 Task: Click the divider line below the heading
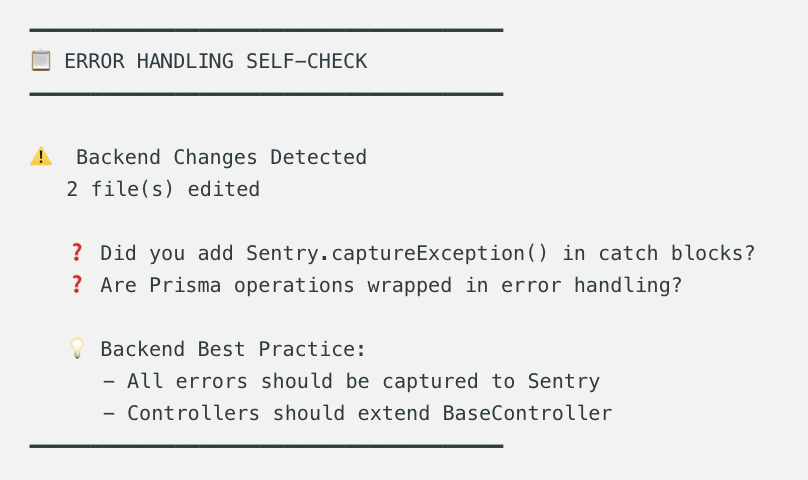pyautogui.click(x=266, y=94)
